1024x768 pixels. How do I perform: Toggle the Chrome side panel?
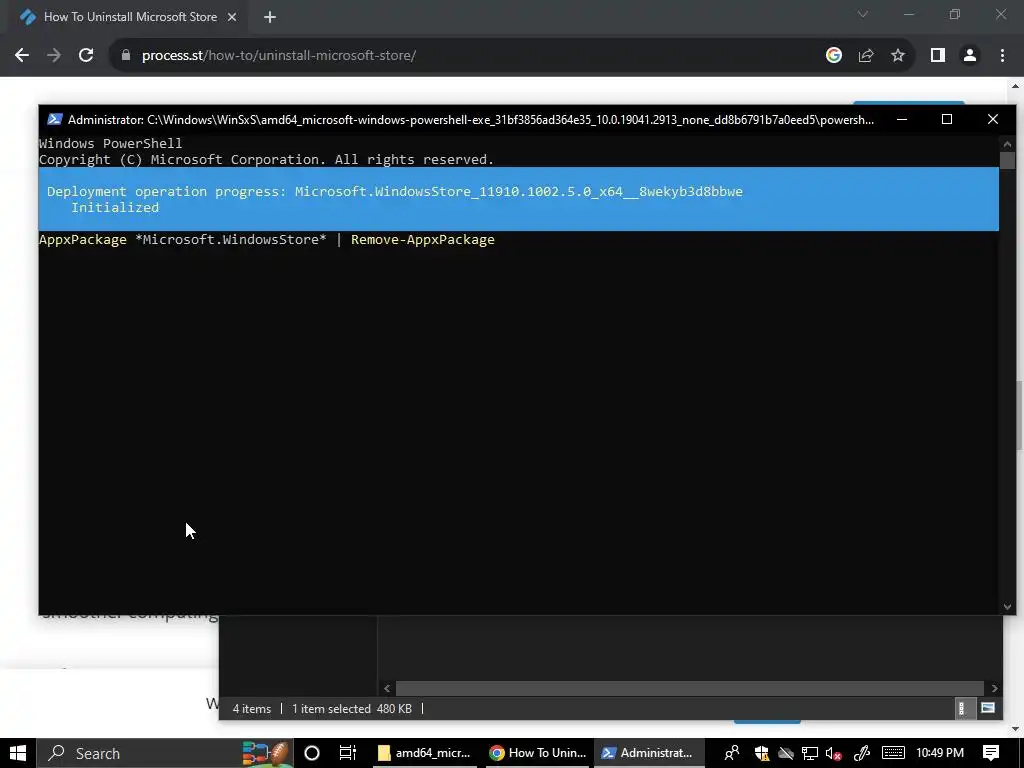(x=938, y=56)
